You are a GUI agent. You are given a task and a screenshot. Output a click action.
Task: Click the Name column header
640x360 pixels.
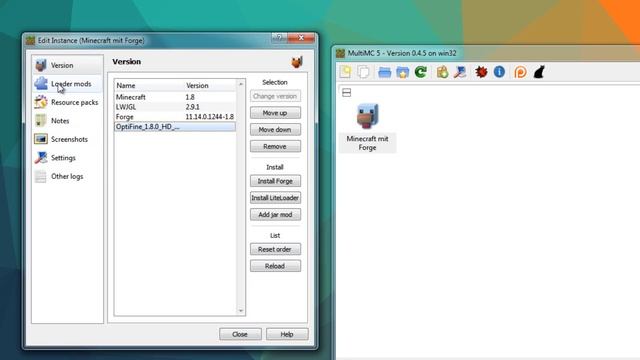(x=149, y=85)
